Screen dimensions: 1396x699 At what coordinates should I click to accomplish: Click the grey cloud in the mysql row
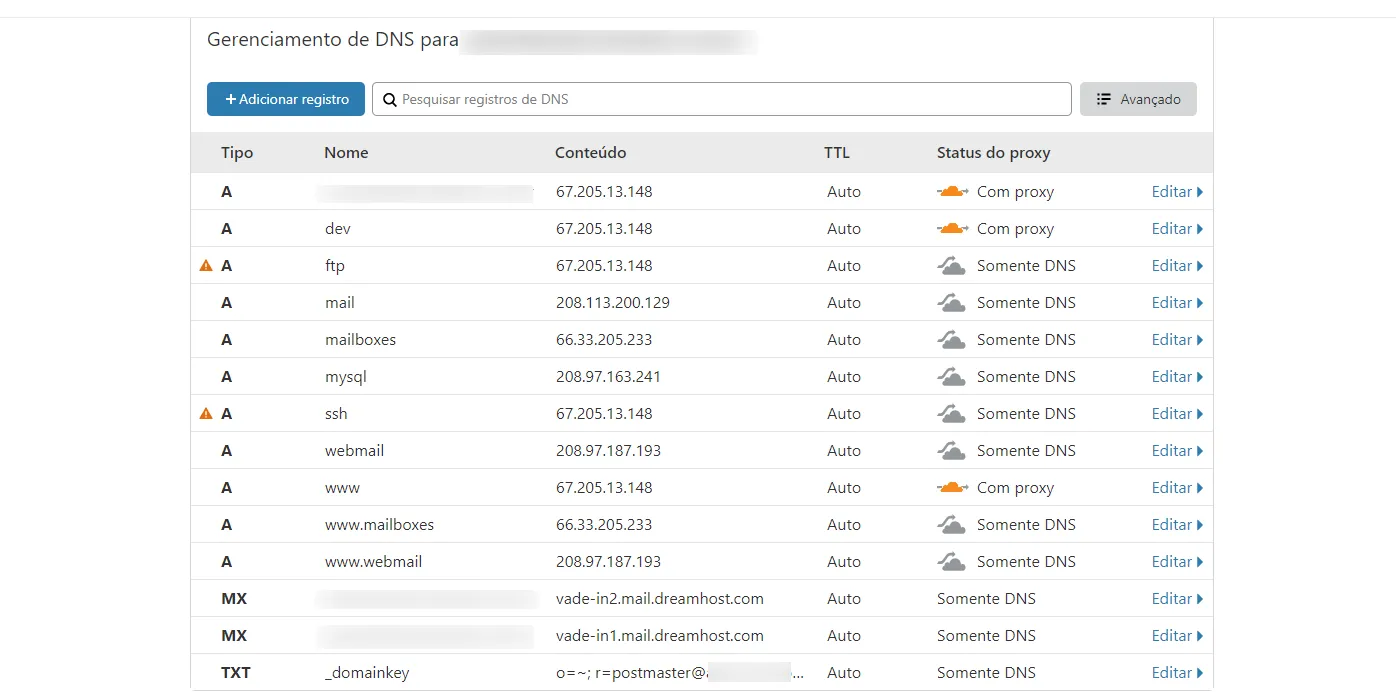point(951,376)
